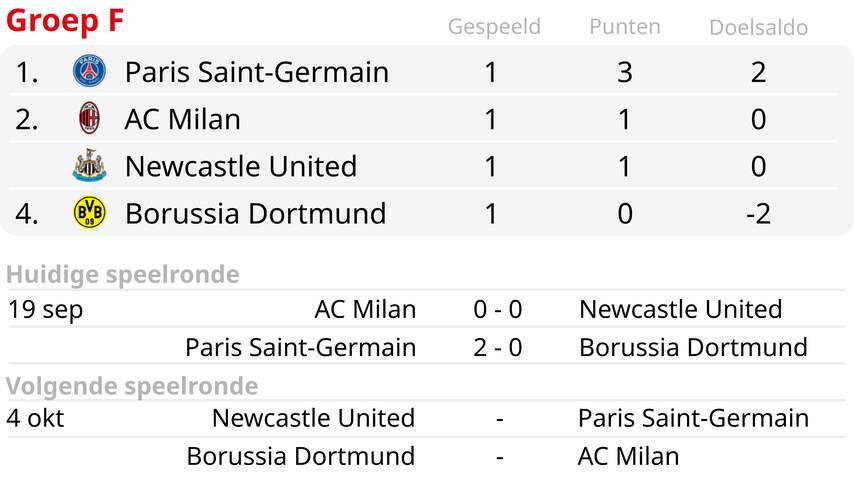Click Paris Saint-Germain away team on 4 okt
854x480 pixels.
click(693, 418)
